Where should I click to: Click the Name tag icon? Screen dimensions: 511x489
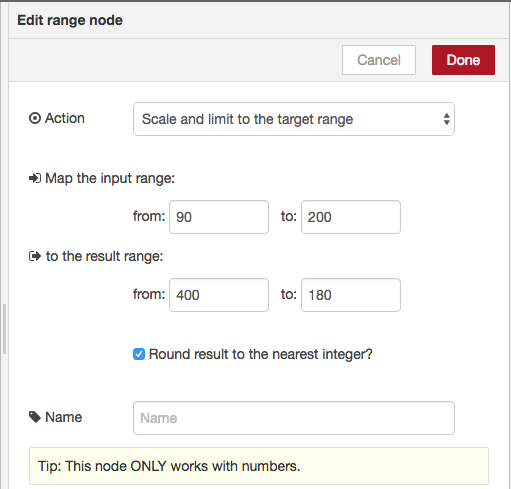pos(35,417)
